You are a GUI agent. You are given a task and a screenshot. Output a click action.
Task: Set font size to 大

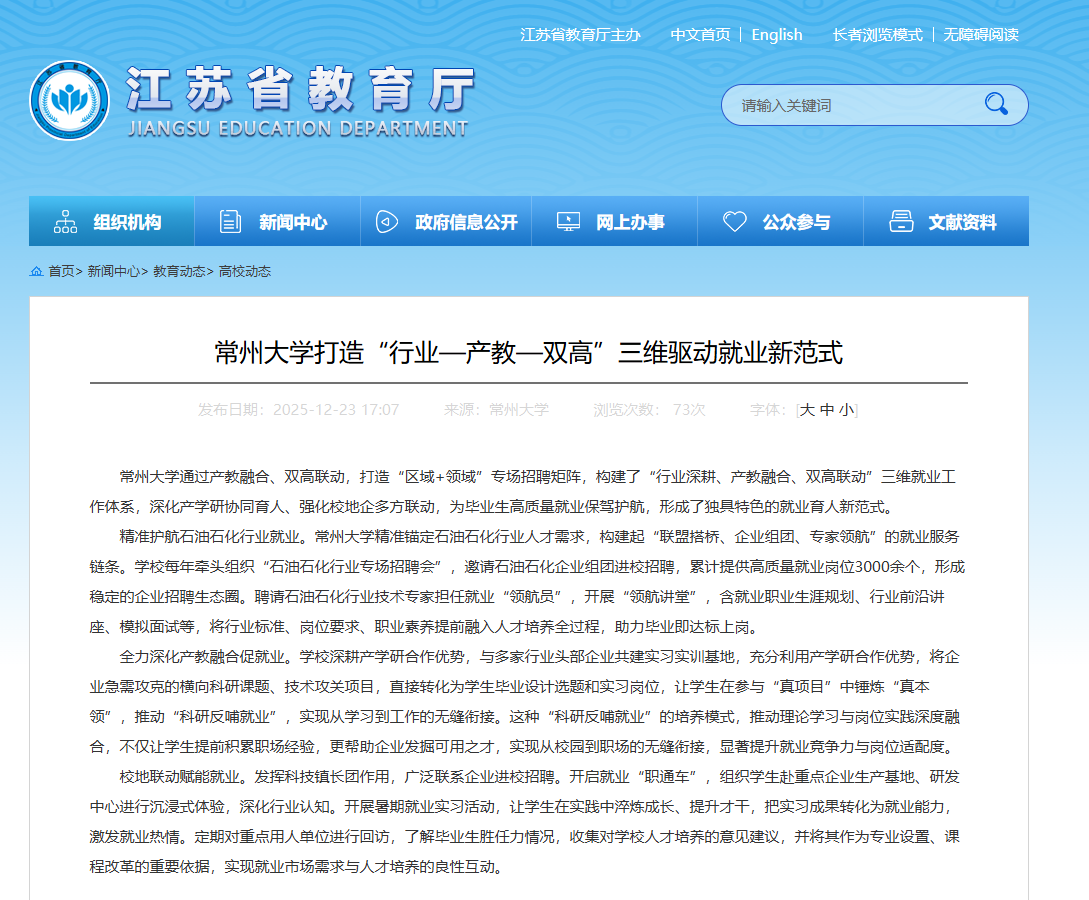pos(808,410)
